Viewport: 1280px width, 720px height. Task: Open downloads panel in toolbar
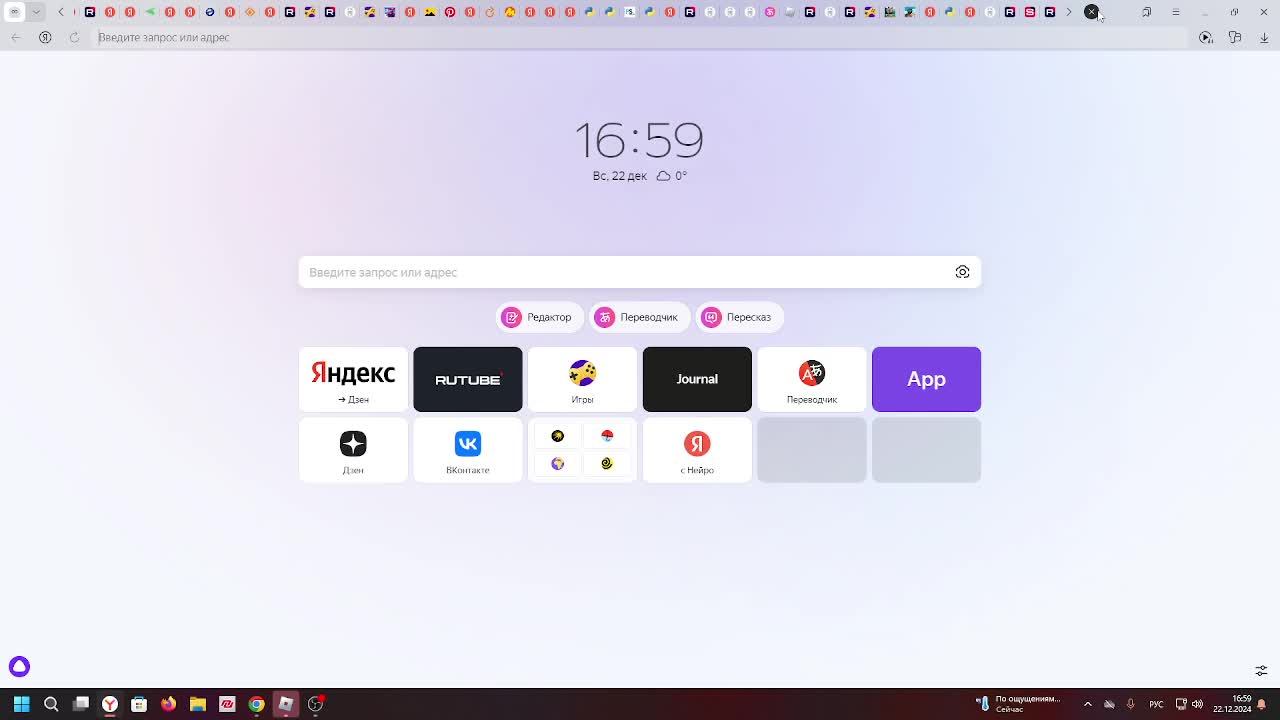(1264, 37)
